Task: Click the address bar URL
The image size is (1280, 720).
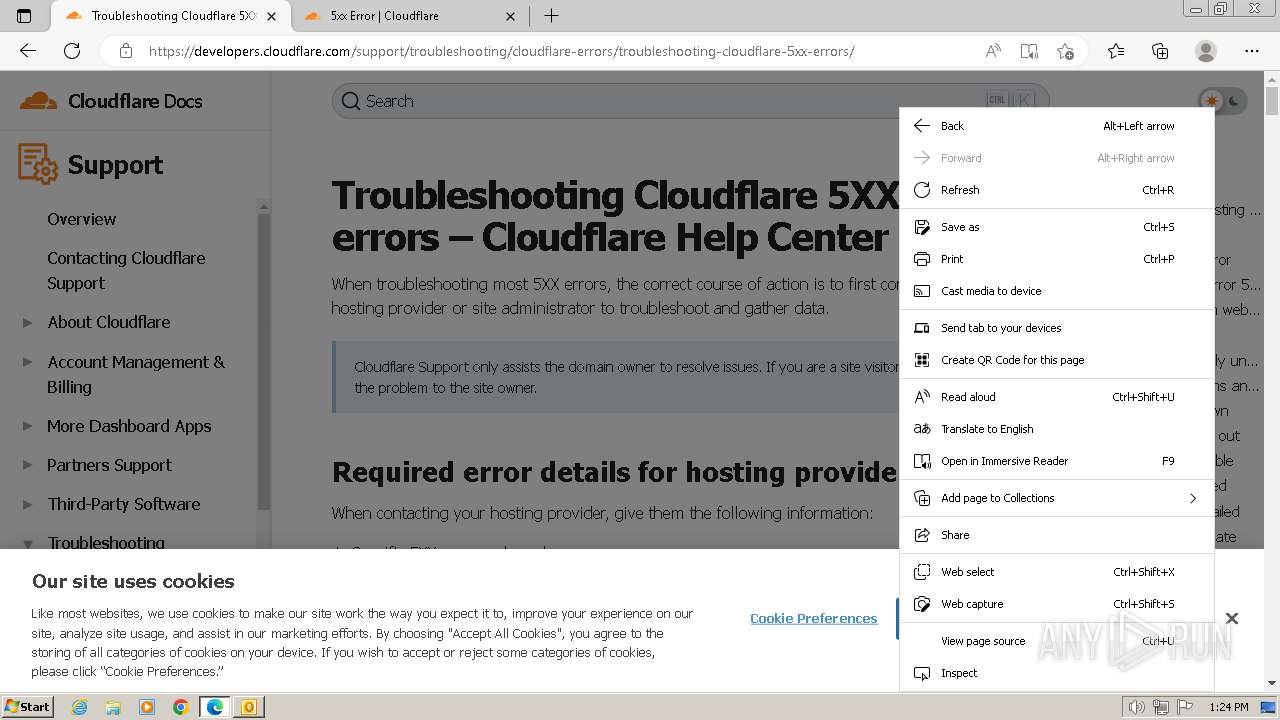Action: pyautogui.click(x=501, y=51)
